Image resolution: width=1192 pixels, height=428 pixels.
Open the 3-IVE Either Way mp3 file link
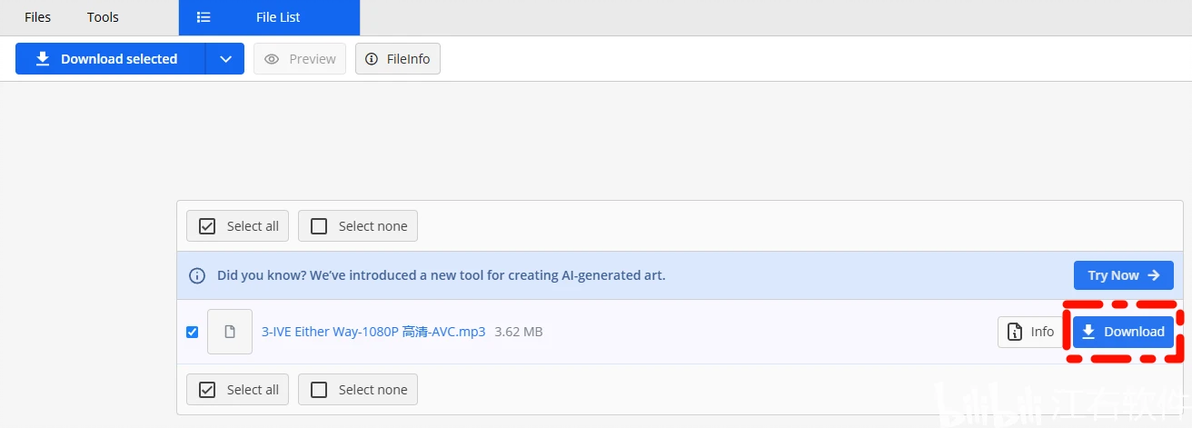373,331
